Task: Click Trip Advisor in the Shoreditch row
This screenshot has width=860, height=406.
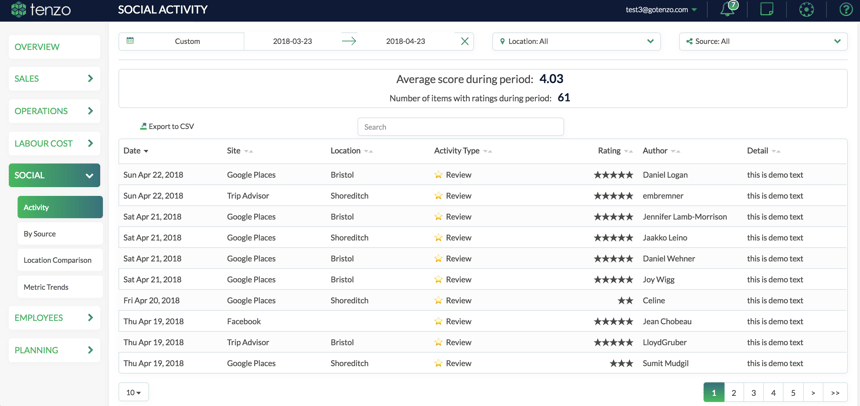Action: [x=248, y=196]
